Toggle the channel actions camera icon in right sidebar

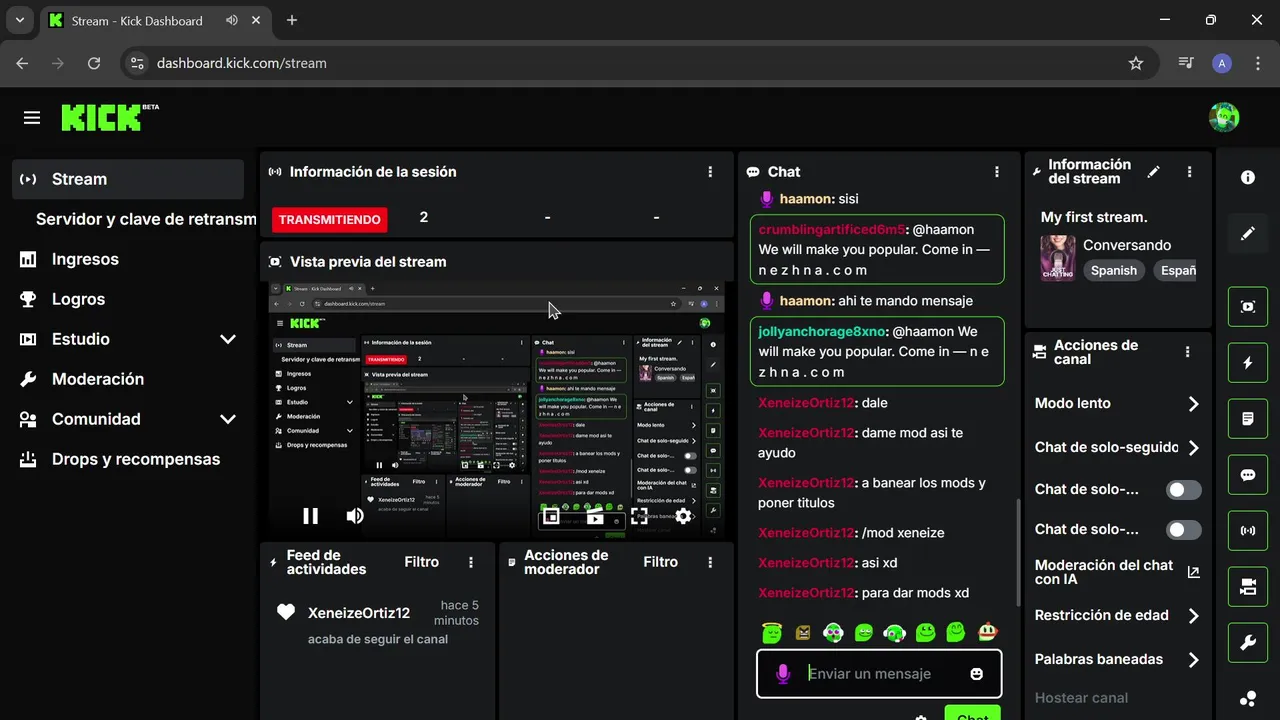pos(1248,587)
